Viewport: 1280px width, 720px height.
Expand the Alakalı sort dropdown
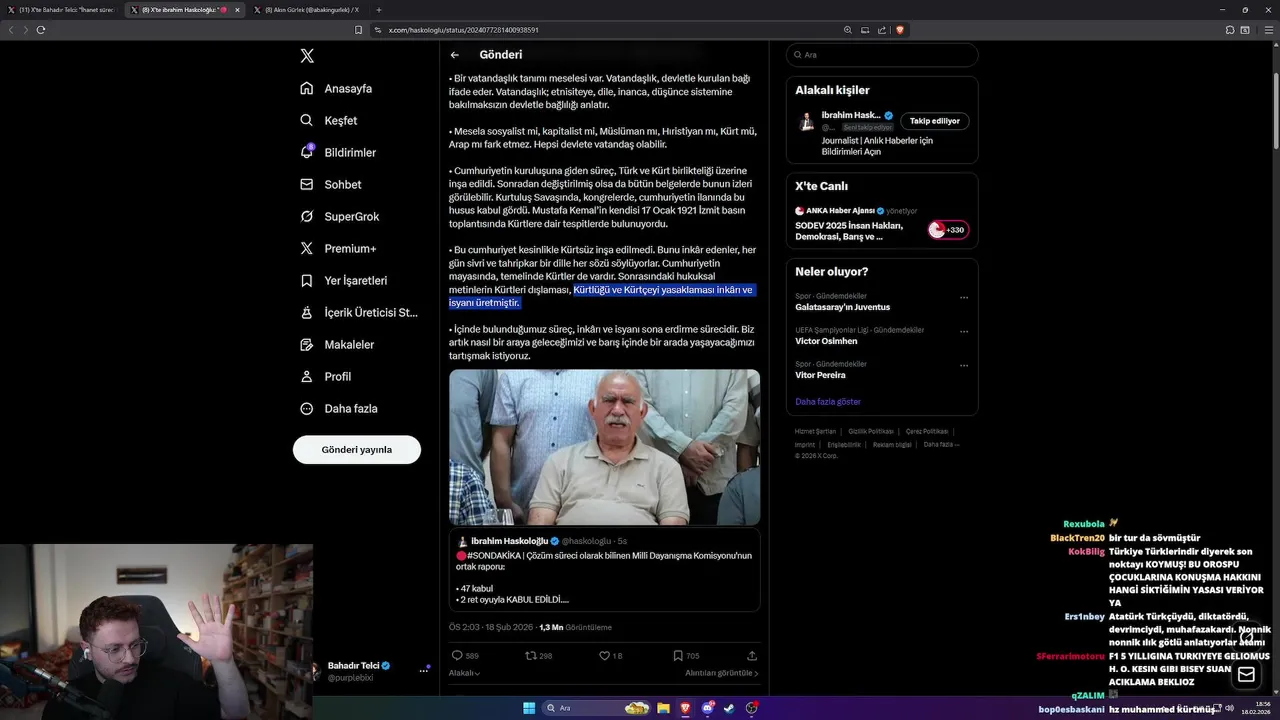[x=464, y=673]
